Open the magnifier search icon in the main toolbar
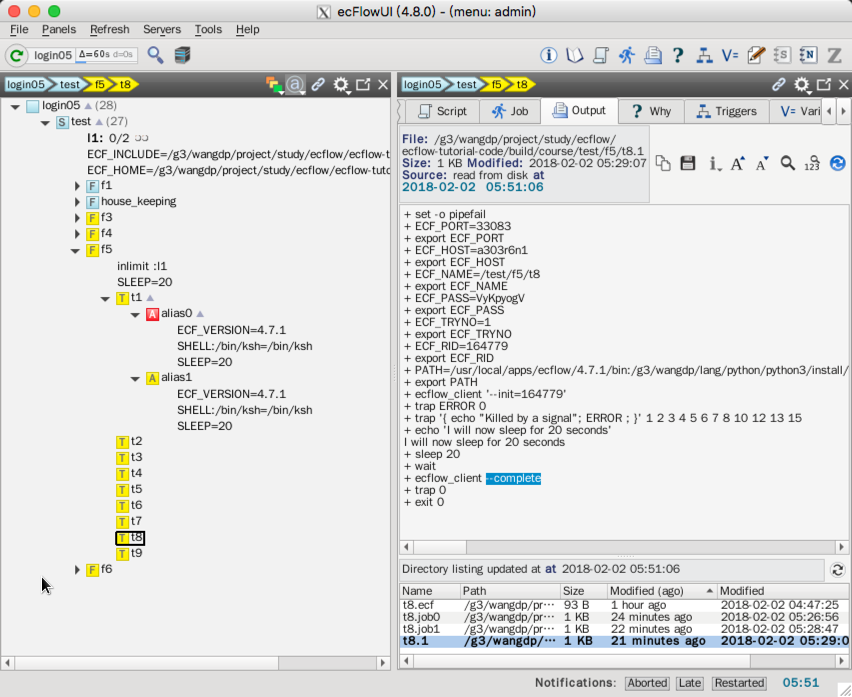 pyautogui.click(x=155, y=55)
